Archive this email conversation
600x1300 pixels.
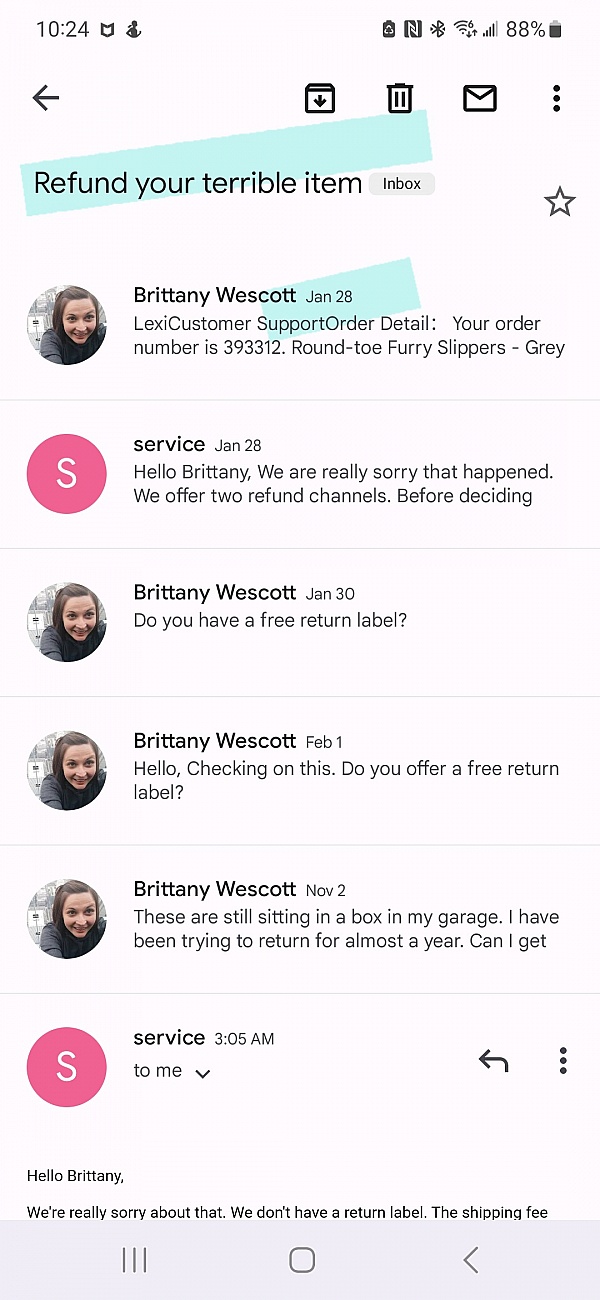pyautogui.click(x=320, y=98)
